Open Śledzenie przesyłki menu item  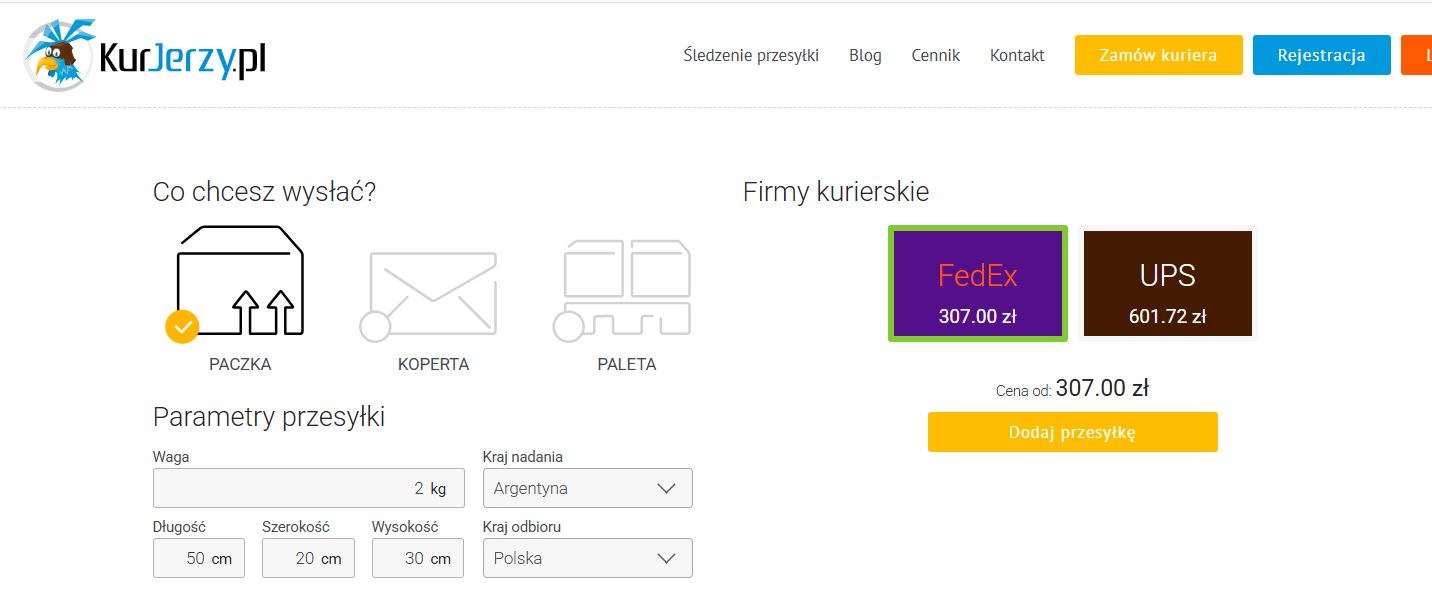click(x=751, y=55)
